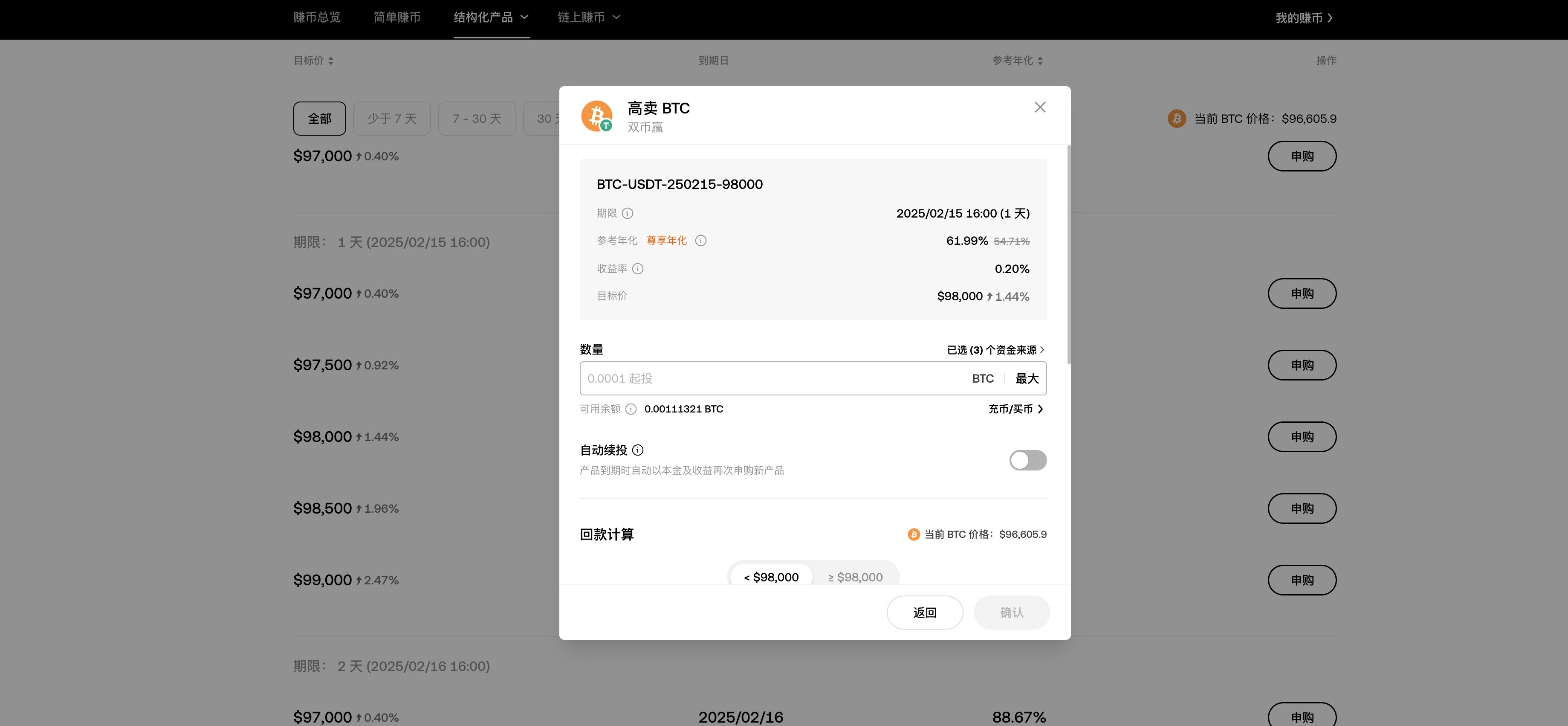Click the 尊享年化 link

click(666, 241)
